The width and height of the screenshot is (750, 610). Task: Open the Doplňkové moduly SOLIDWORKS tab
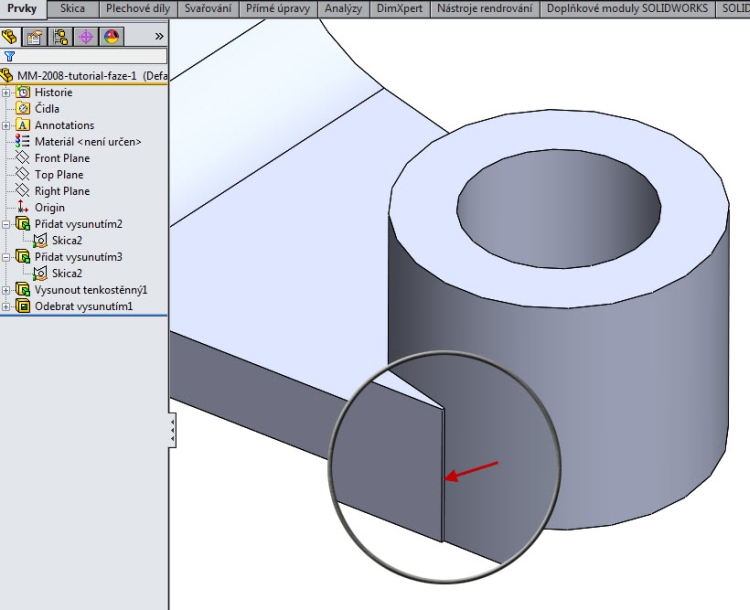pos(628,9)
